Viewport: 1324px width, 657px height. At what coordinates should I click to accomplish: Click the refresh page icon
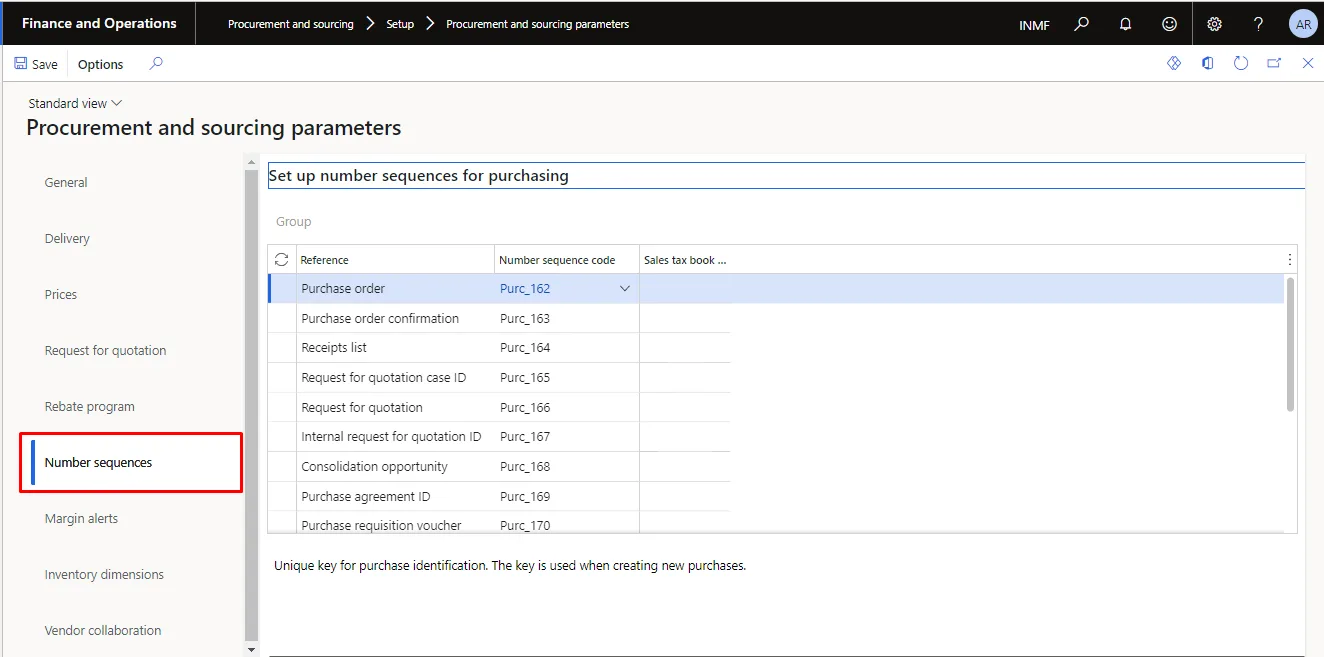[x=1241, y=63]
